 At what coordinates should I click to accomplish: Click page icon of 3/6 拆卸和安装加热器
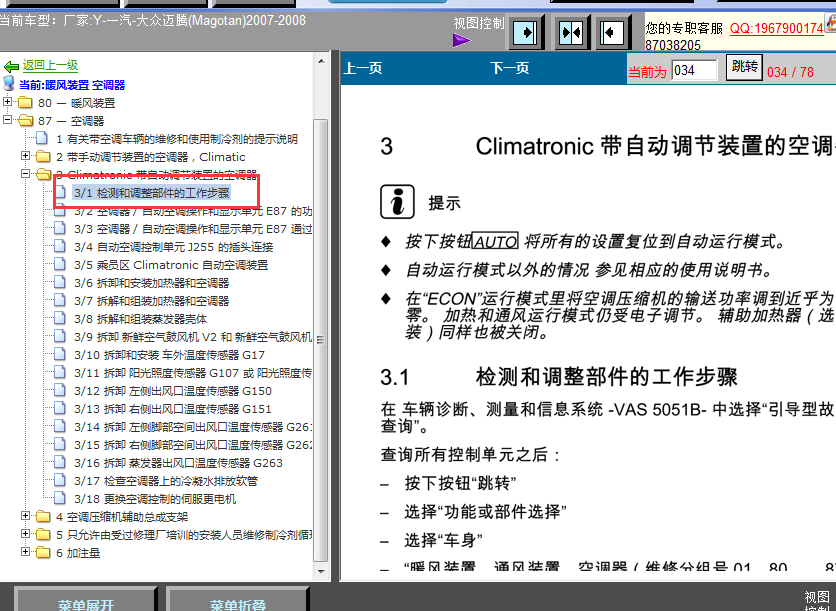pyautogui.click(x=60, y=282)
